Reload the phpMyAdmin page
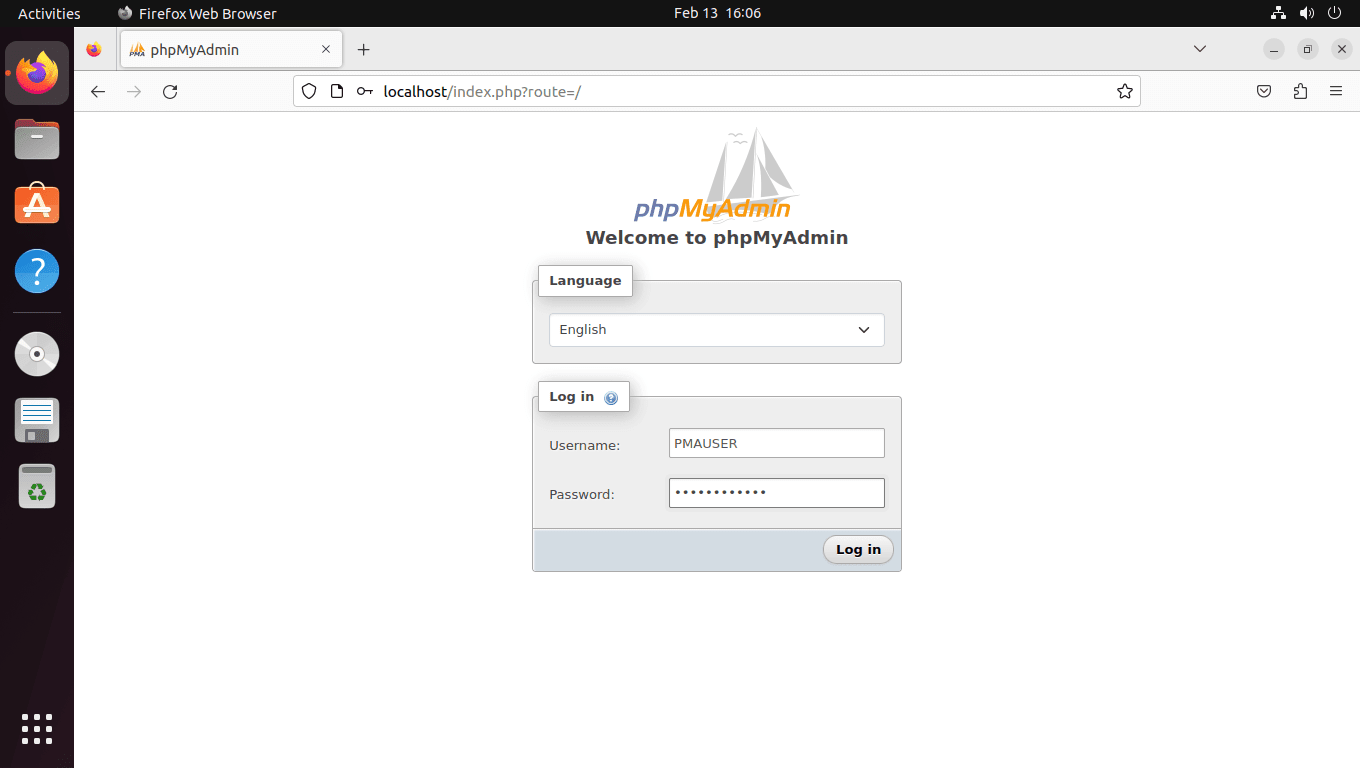The image size is (1360, 768). point(170,91)
